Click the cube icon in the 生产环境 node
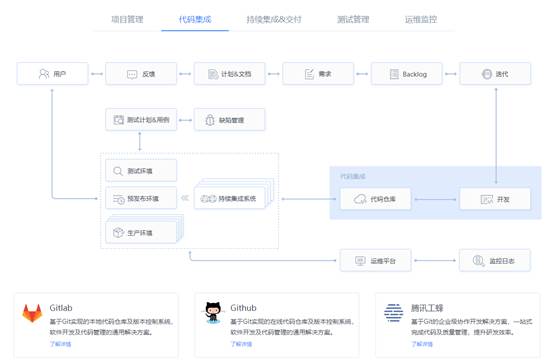Image resolution: width=554 pixels, height=363 pixels. click(118, 233)
